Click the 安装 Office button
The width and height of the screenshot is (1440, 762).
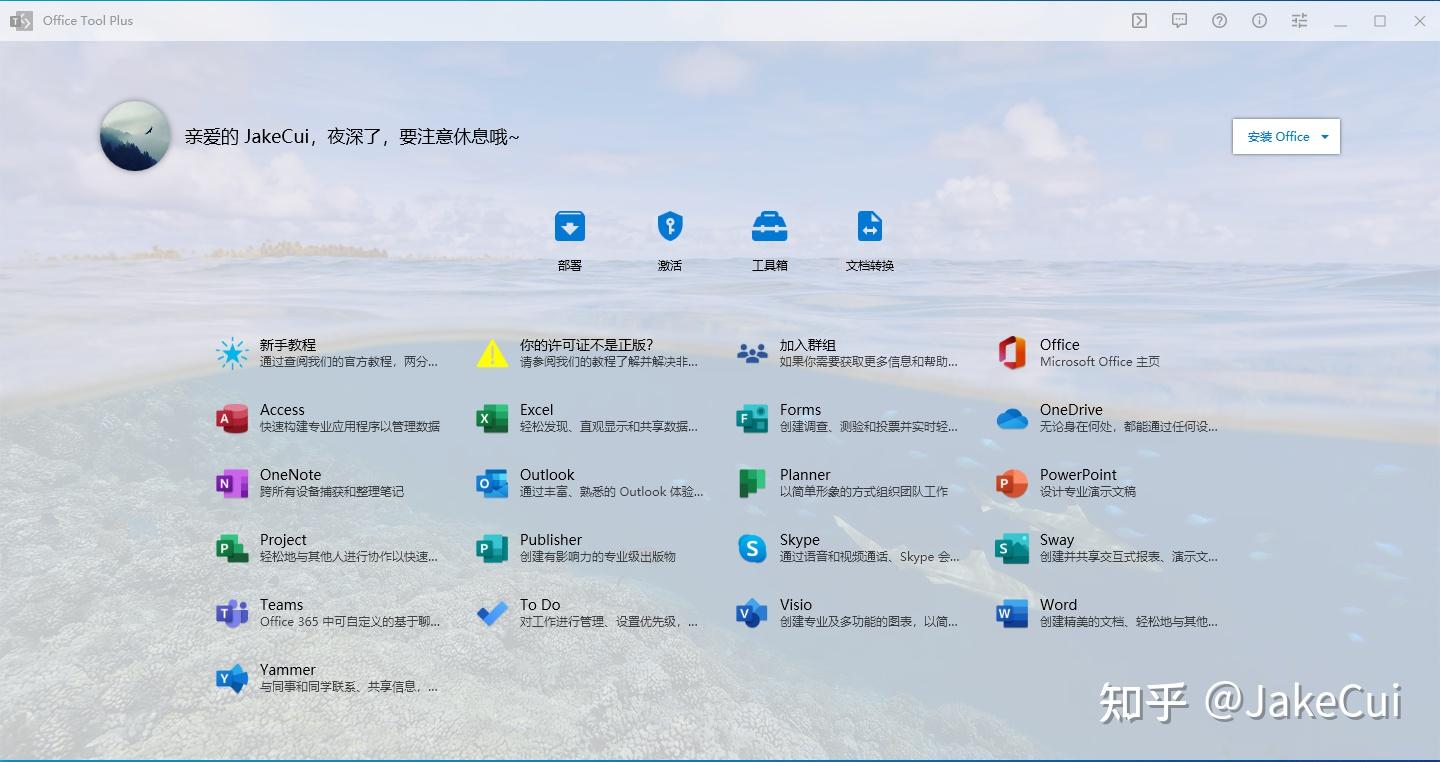tap(1286, 137)
